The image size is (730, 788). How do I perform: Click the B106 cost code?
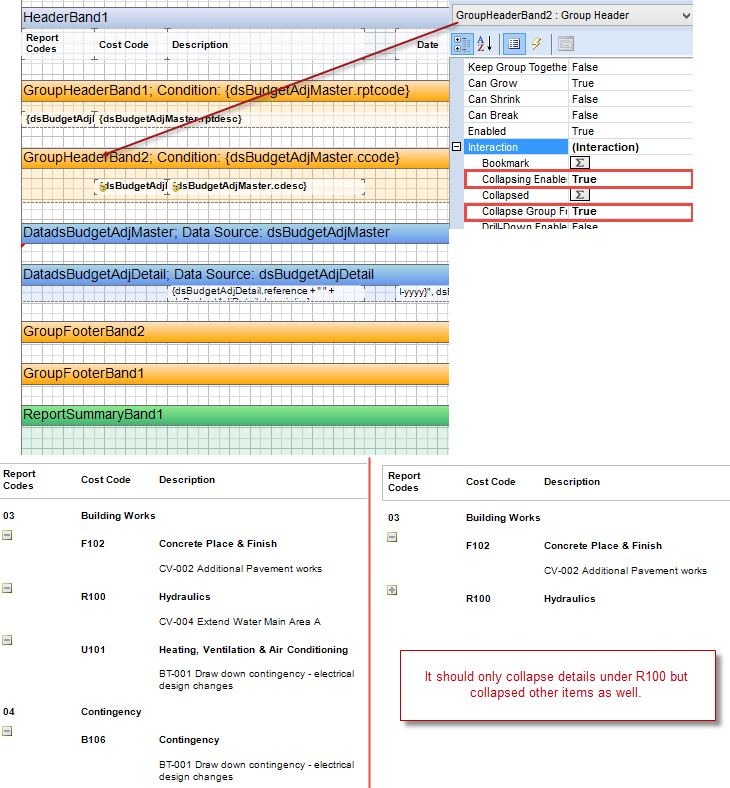pos(93,740)
